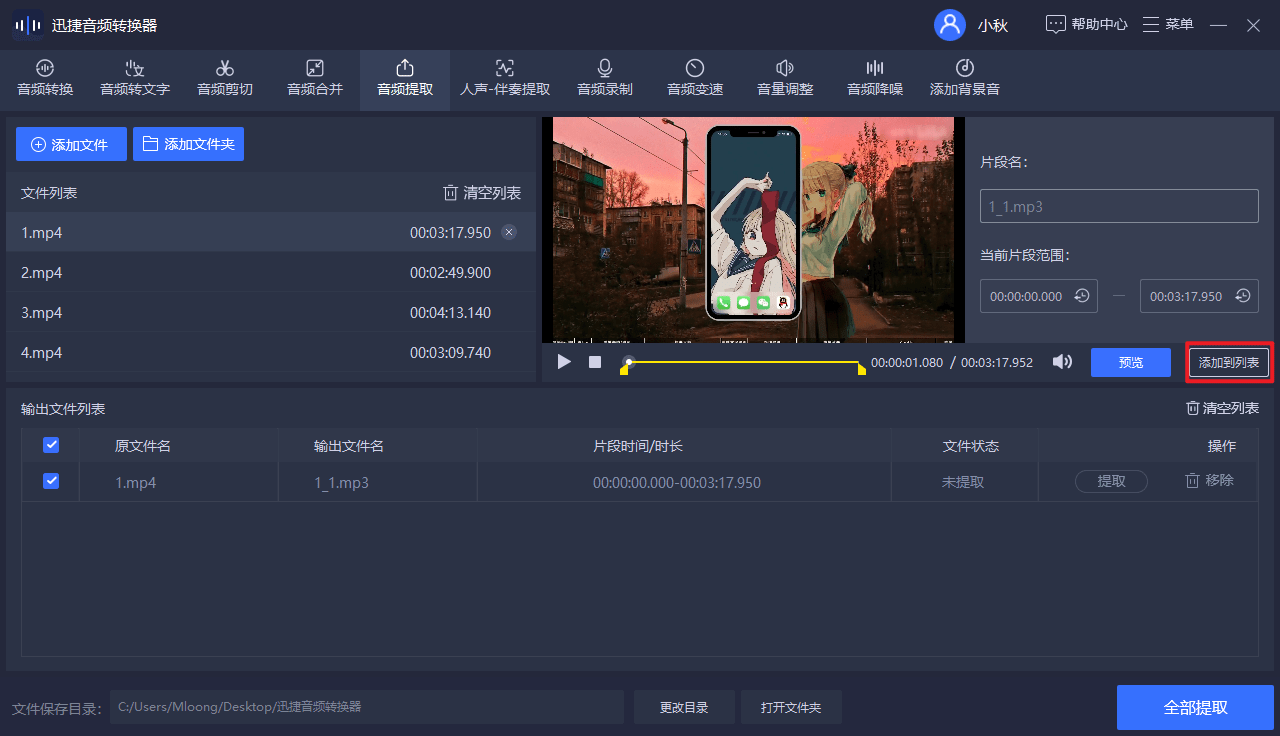Open the 音频剪切 cutting tool
This screenshot has height=736, width=1280.
click(224, 79)
